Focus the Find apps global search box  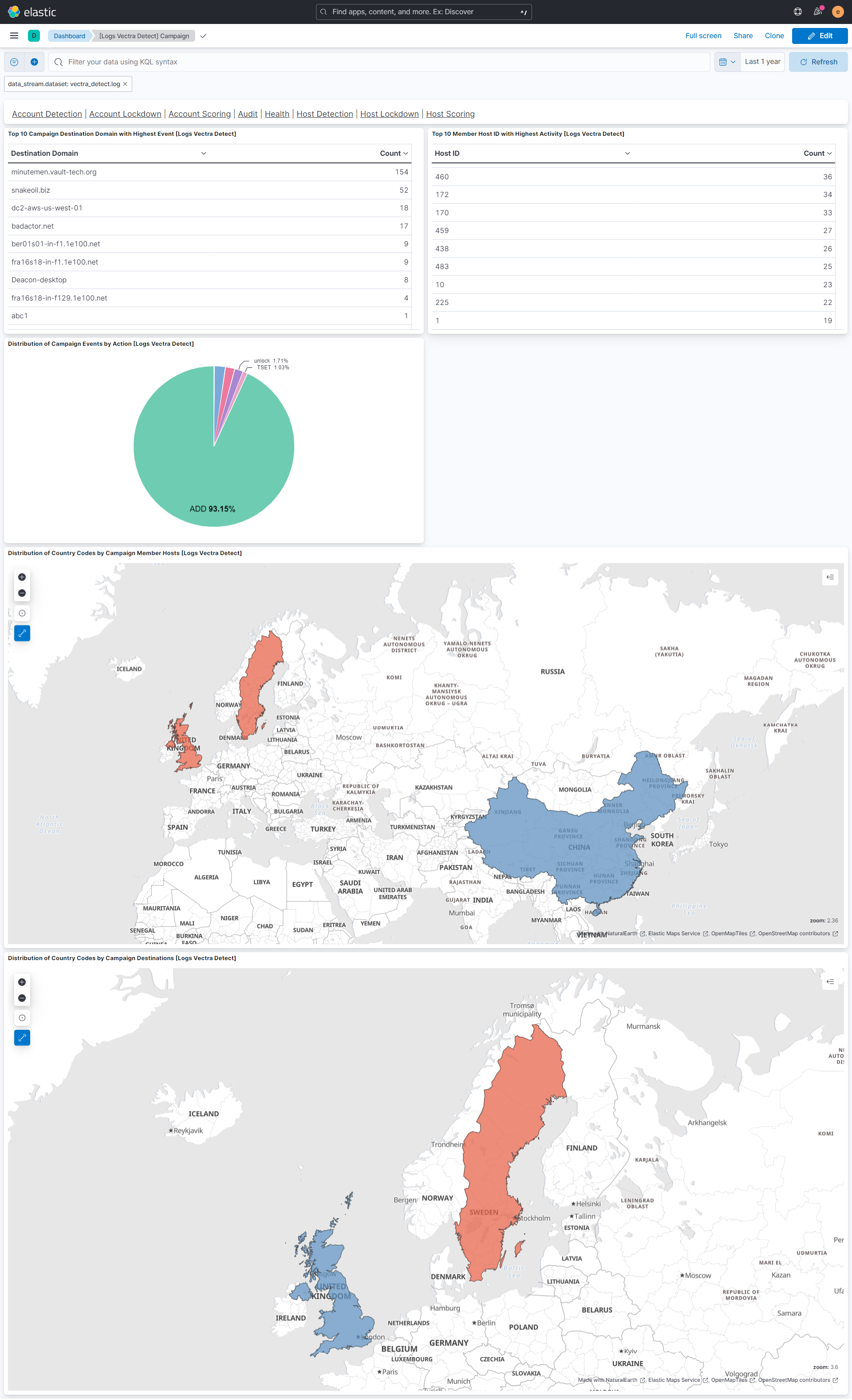424,12
